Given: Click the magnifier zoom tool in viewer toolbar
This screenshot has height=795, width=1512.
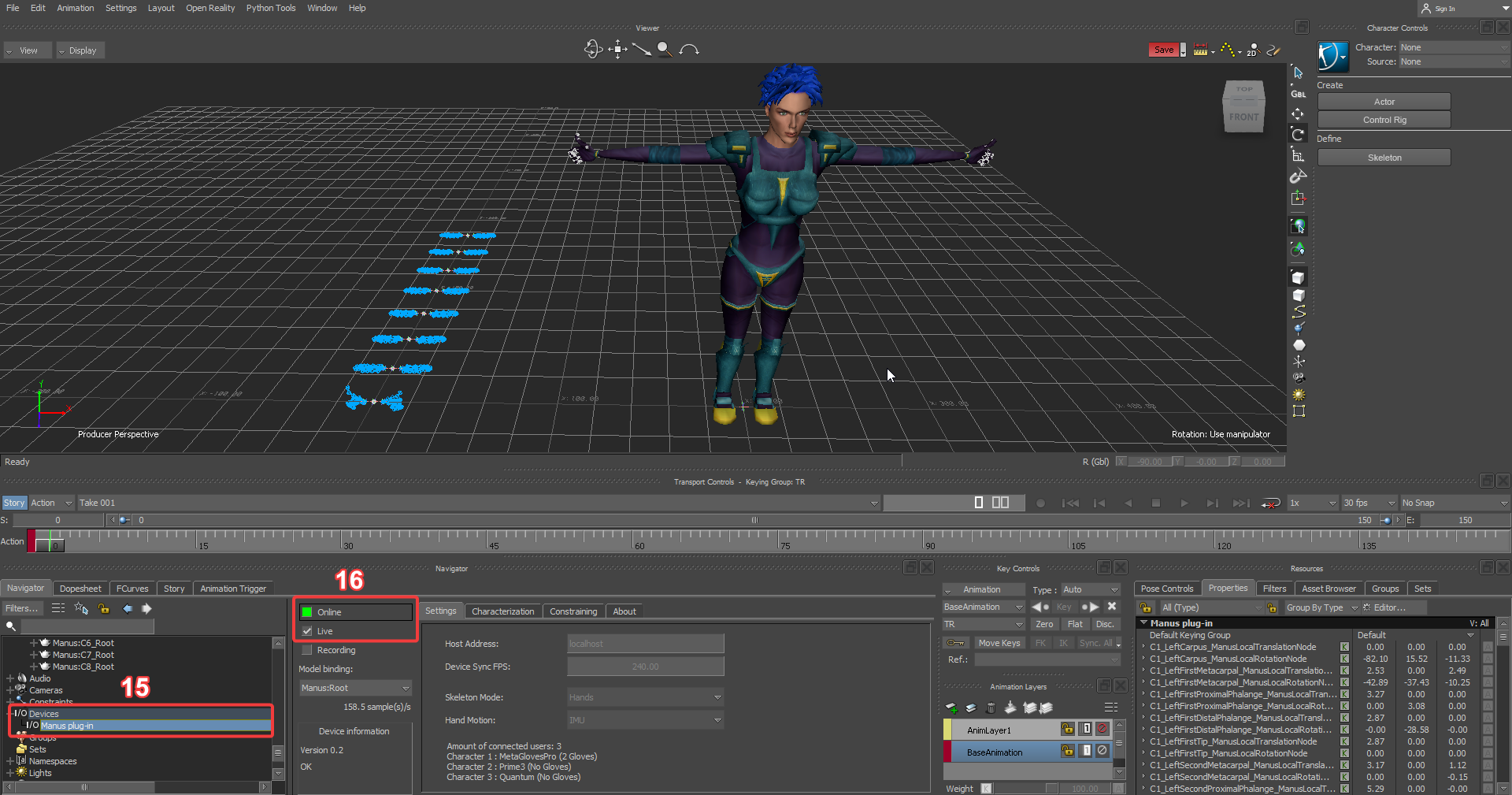Looking at the screenshot, I should (x=665, y=50).
